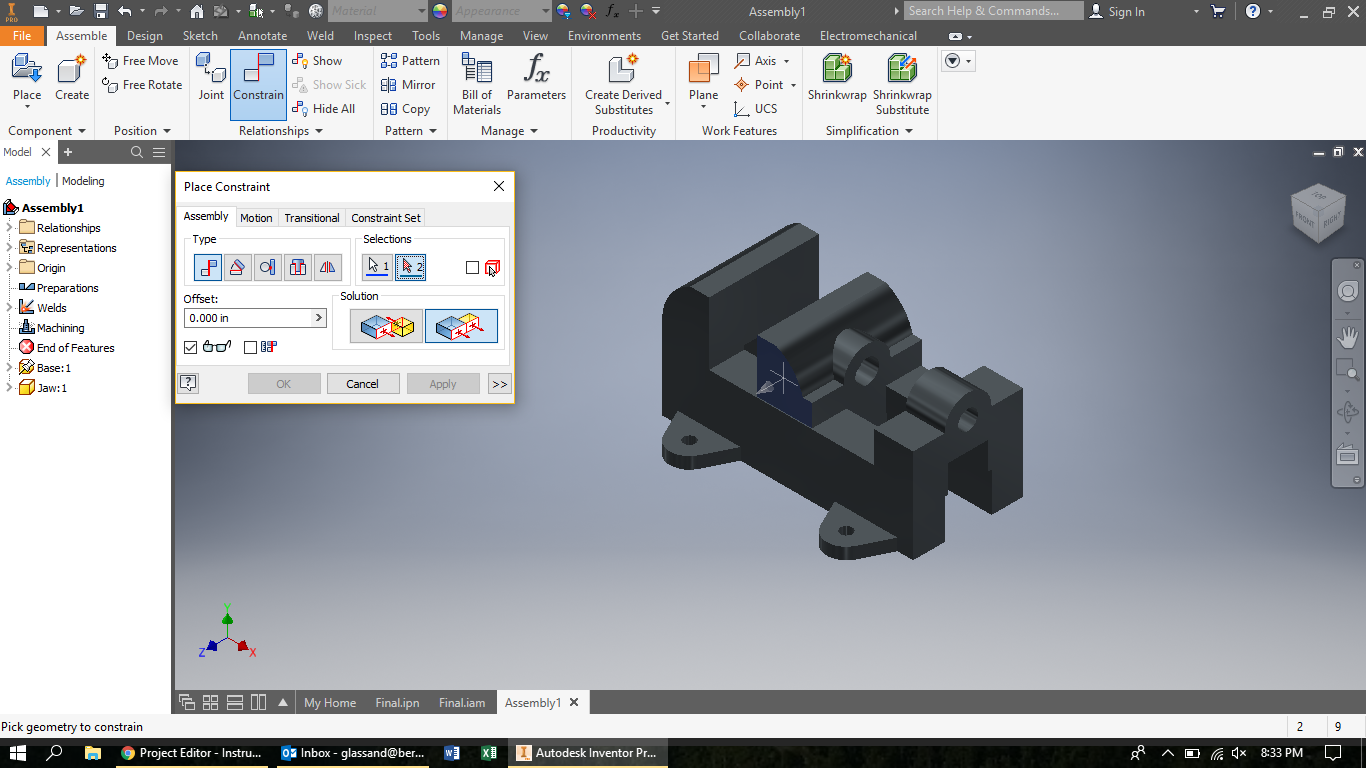Expand the Relationships tree folder

coord(10,228)
